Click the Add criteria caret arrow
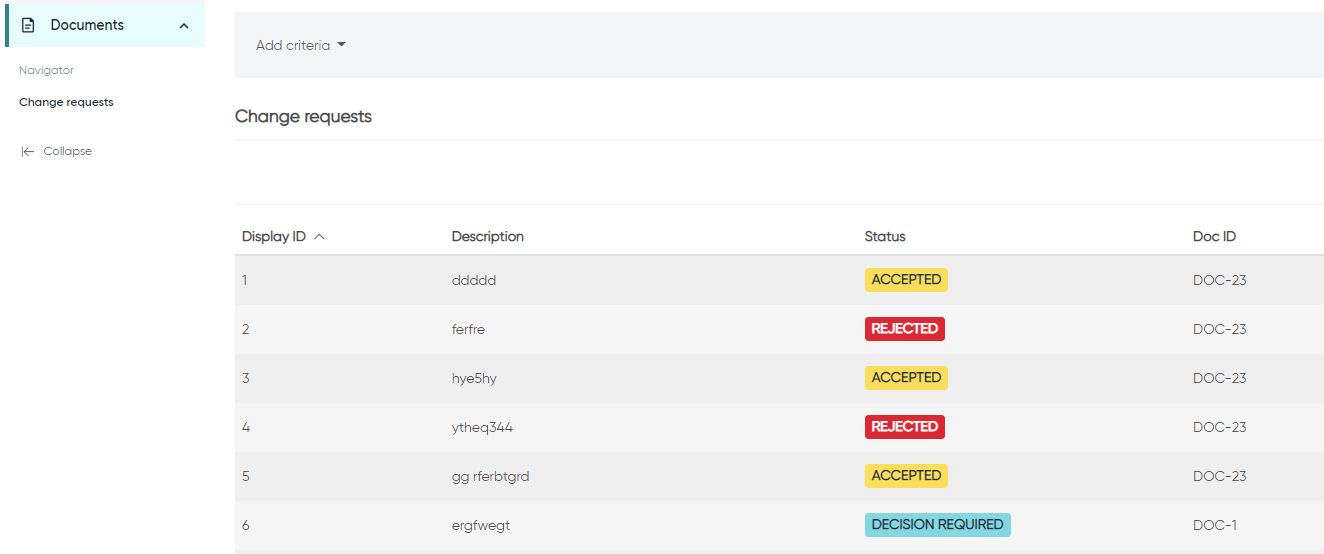 pos(341,45)
